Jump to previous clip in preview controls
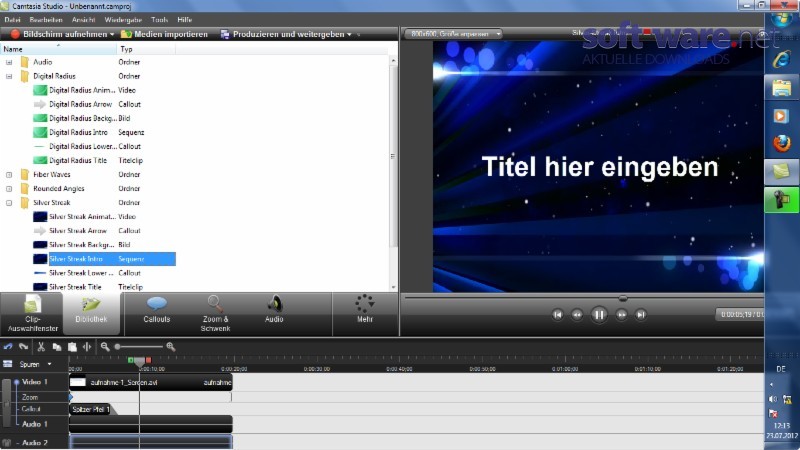 [557, 315]
